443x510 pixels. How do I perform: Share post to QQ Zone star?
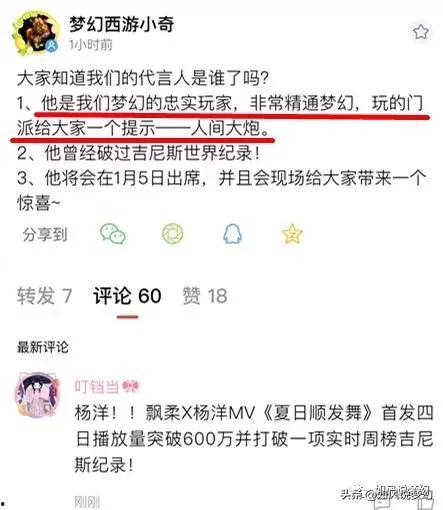[292, 234]
